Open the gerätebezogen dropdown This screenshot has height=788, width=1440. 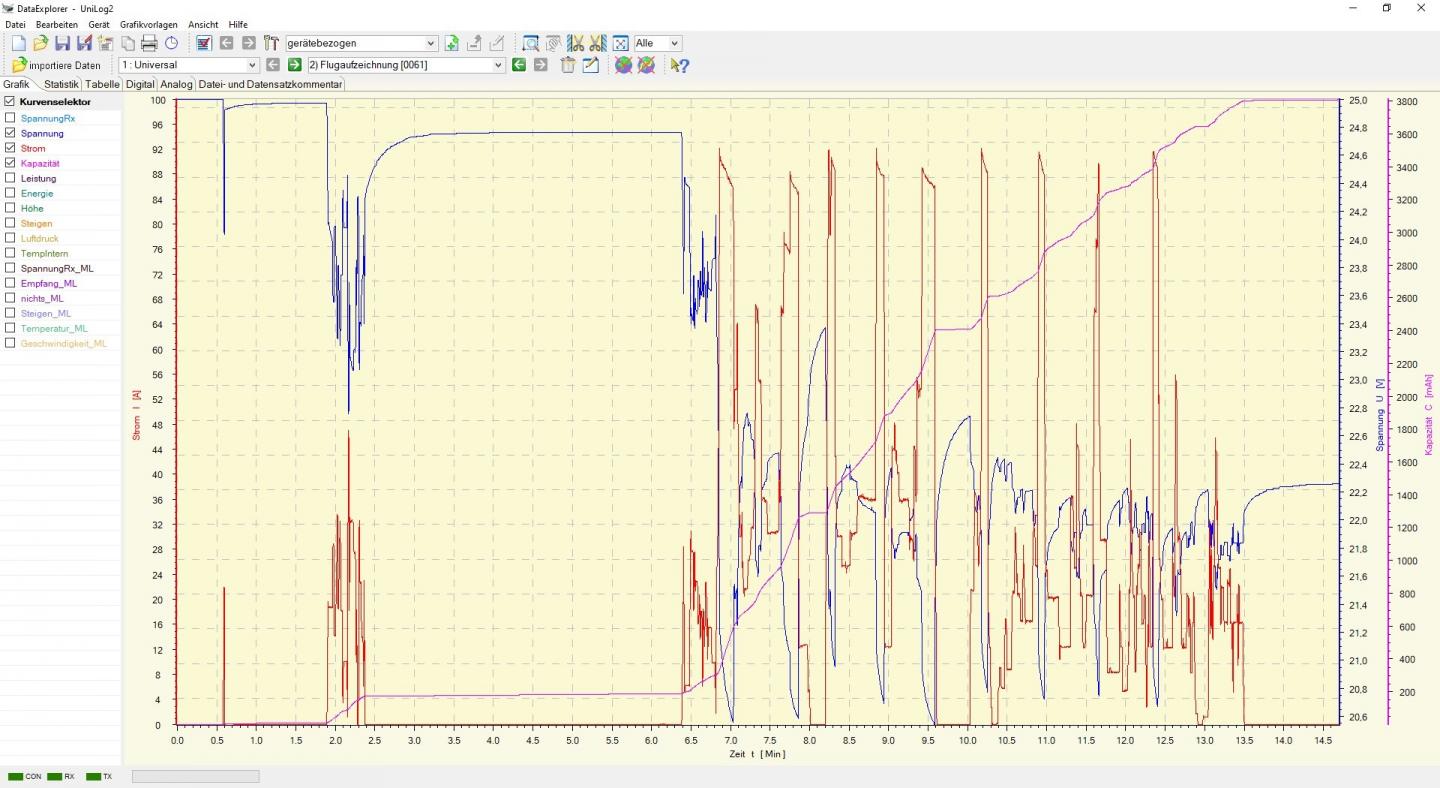point(362,43)
